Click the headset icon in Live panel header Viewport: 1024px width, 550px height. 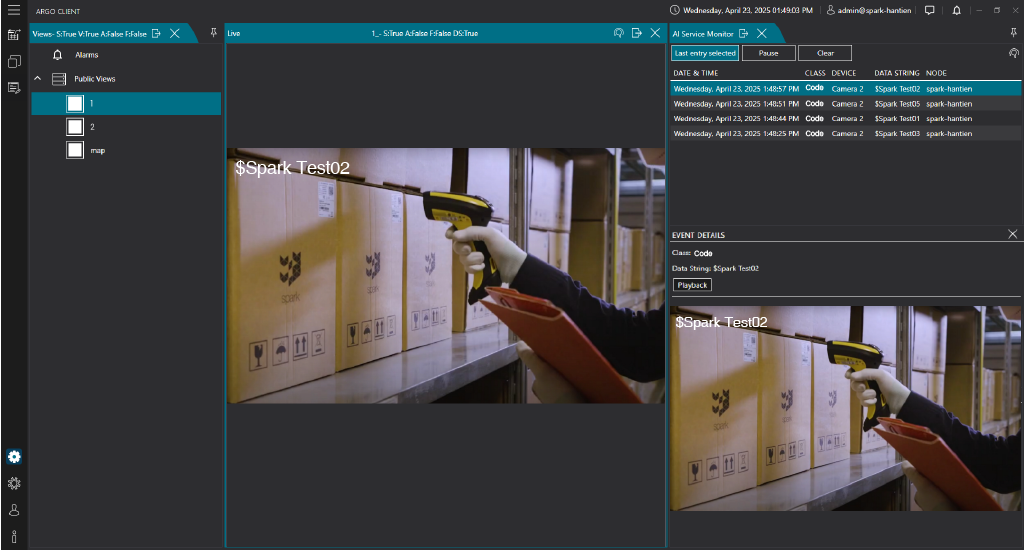pos(619,33)
